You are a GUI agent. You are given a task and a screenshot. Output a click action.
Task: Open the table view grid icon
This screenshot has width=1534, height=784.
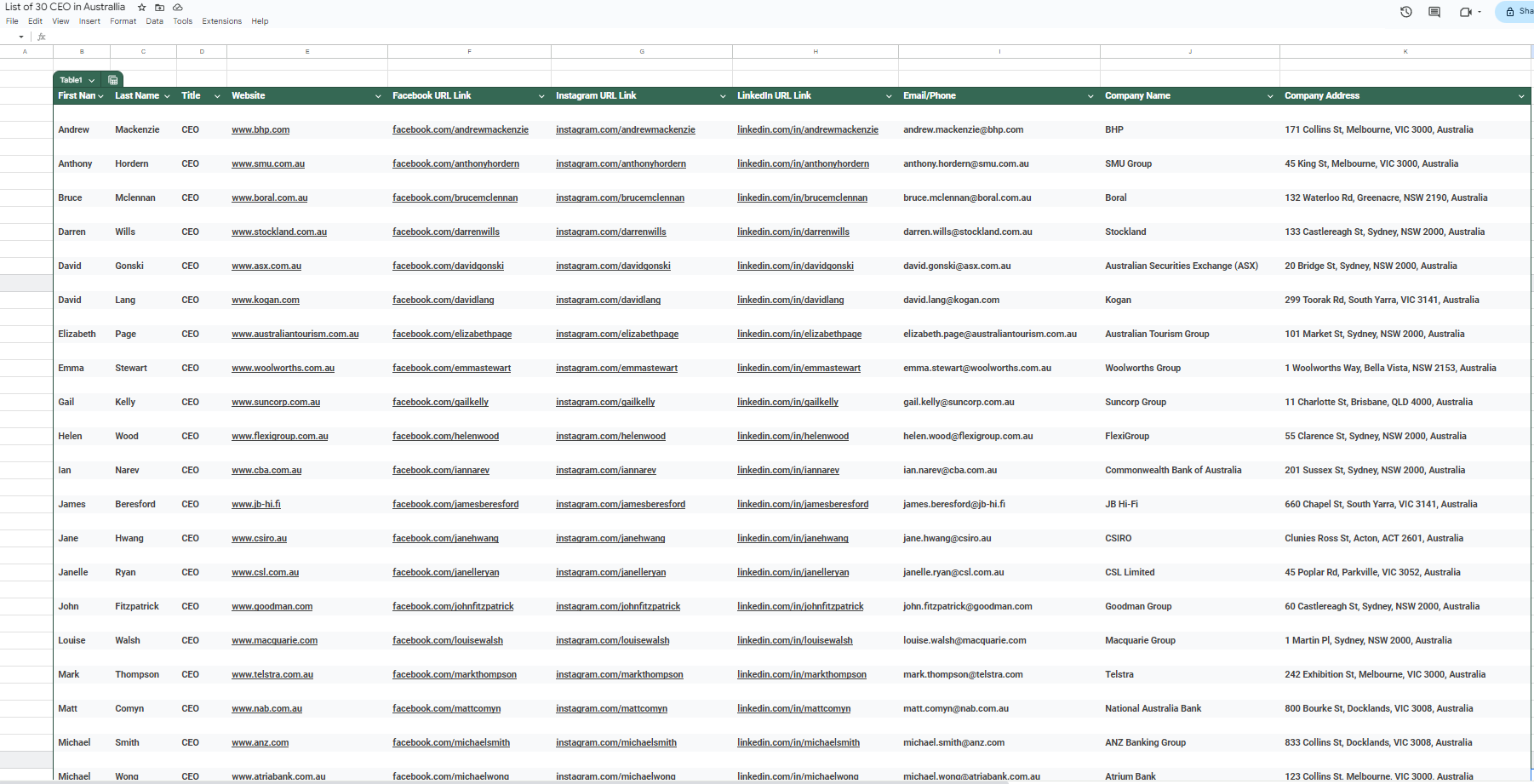(x=112, y=80)
